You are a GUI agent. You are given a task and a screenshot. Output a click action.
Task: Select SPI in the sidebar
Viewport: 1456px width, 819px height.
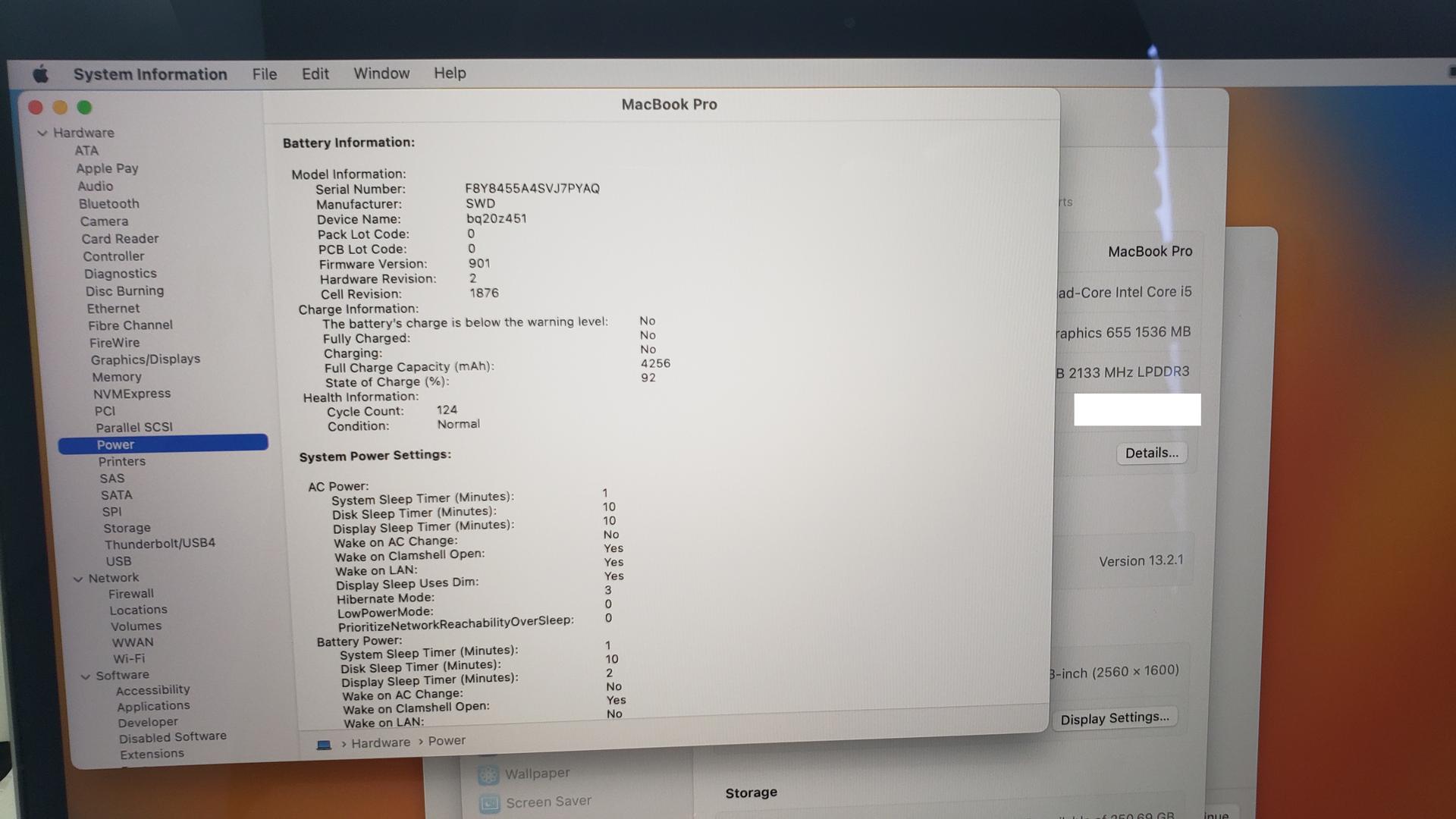point(111,512)
